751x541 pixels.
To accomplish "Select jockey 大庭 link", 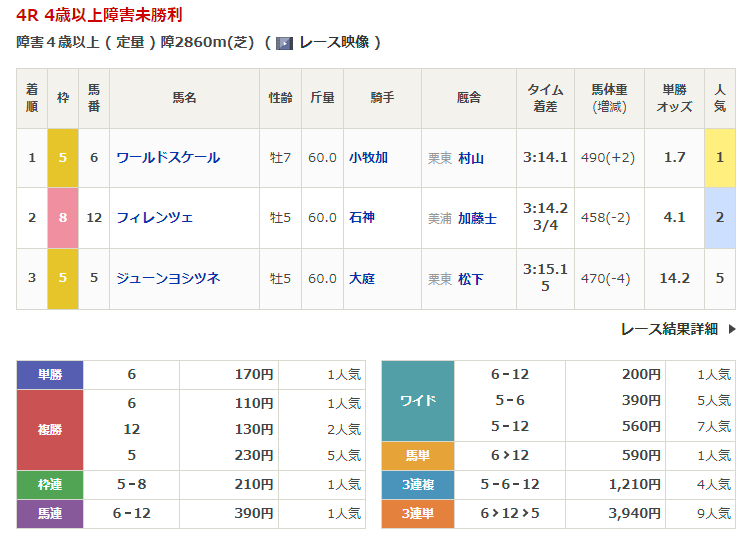I will [x=361, y=278].
